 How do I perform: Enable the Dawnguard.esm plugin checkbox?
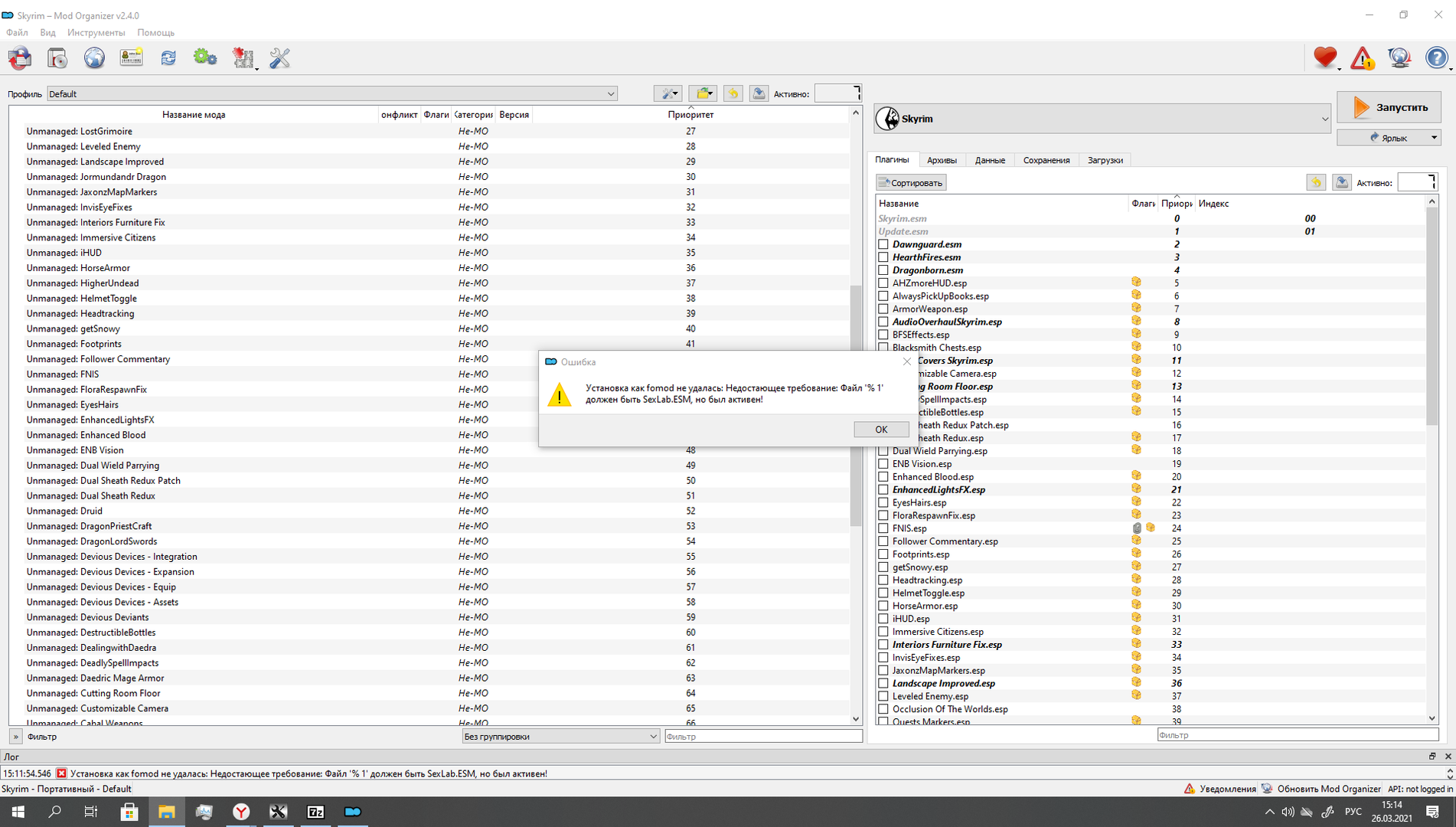click(883, 244)
